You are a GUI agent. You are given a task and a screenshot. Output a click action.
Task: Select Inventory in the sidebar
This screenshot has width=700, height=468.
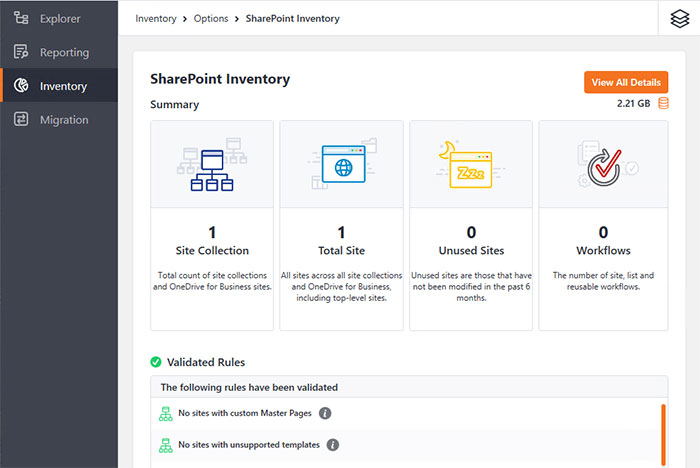tap(59, 85)
